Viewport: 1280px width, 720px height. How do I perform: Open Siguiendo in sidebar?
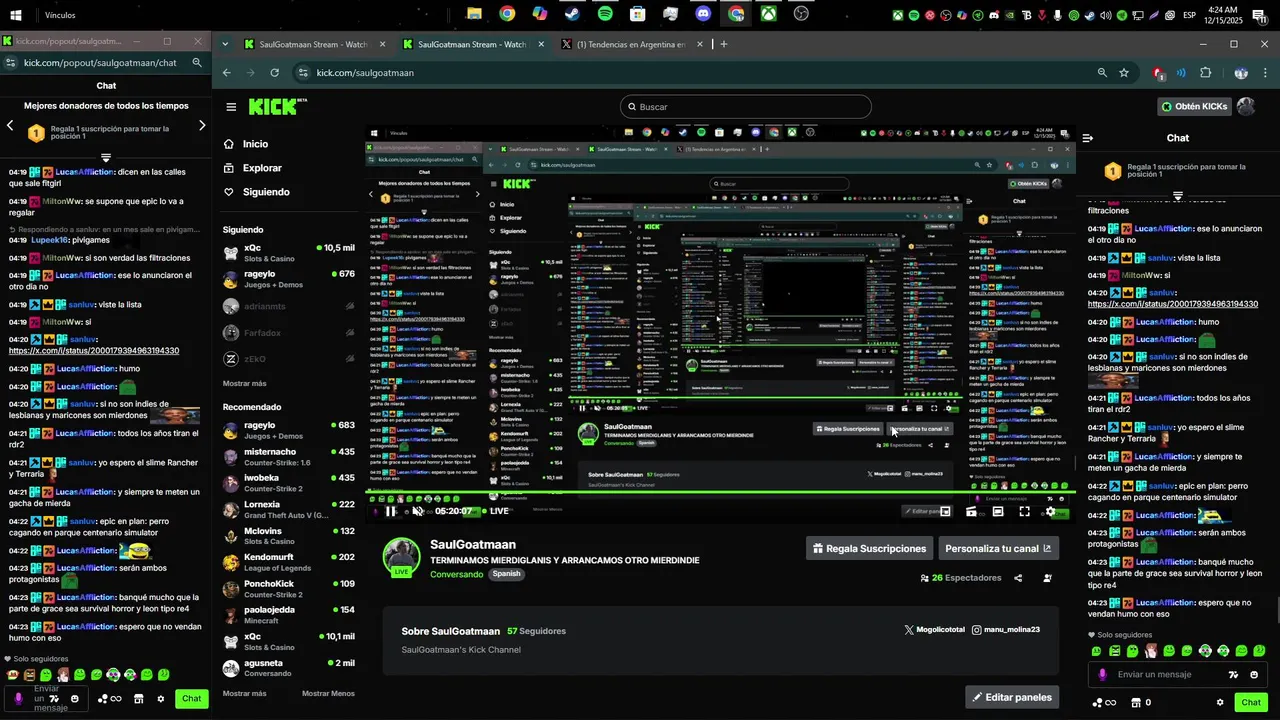pos(256,192)
